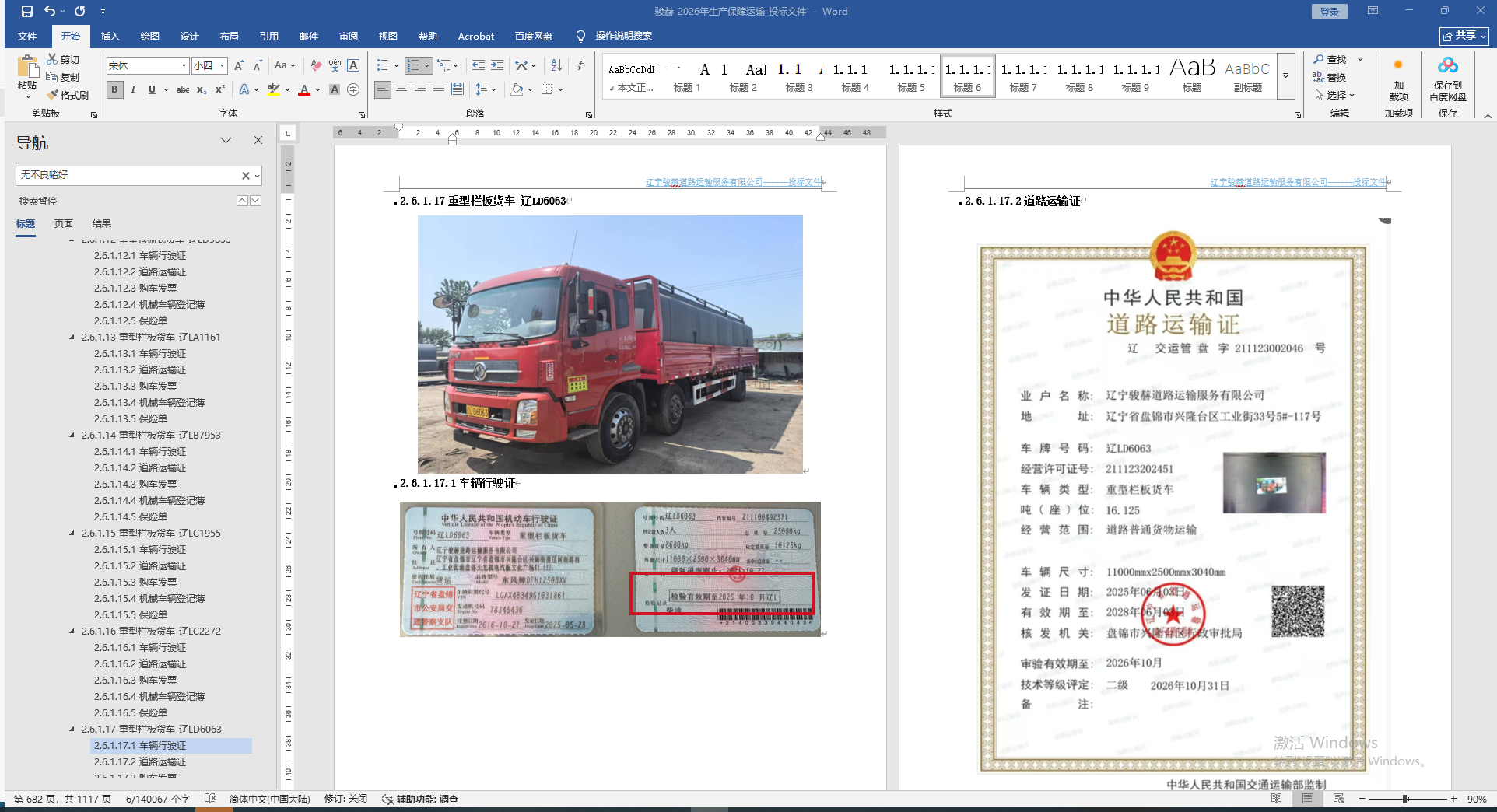The width and height of the screenshot is (1497, 812).
Task: Switch to web layout view in status bar
Action: tap(1339, 799)
